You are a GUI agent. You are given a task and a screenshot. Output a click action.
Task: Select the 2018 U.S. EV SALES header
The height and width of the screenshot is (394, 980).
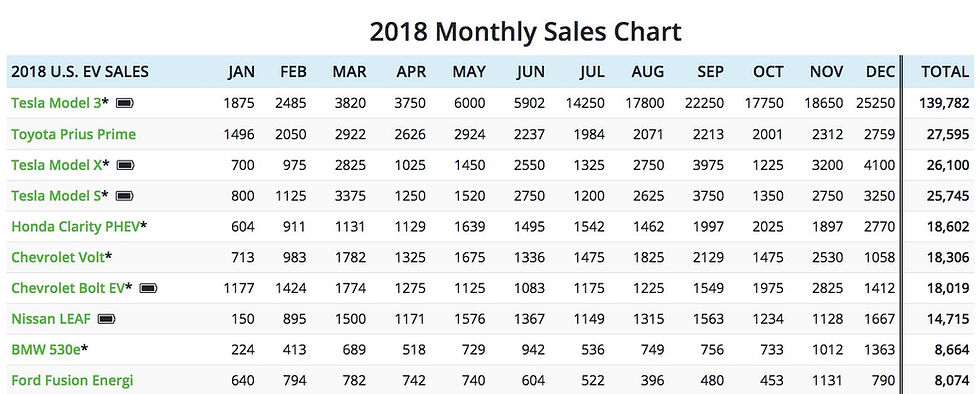pos(80,72)
